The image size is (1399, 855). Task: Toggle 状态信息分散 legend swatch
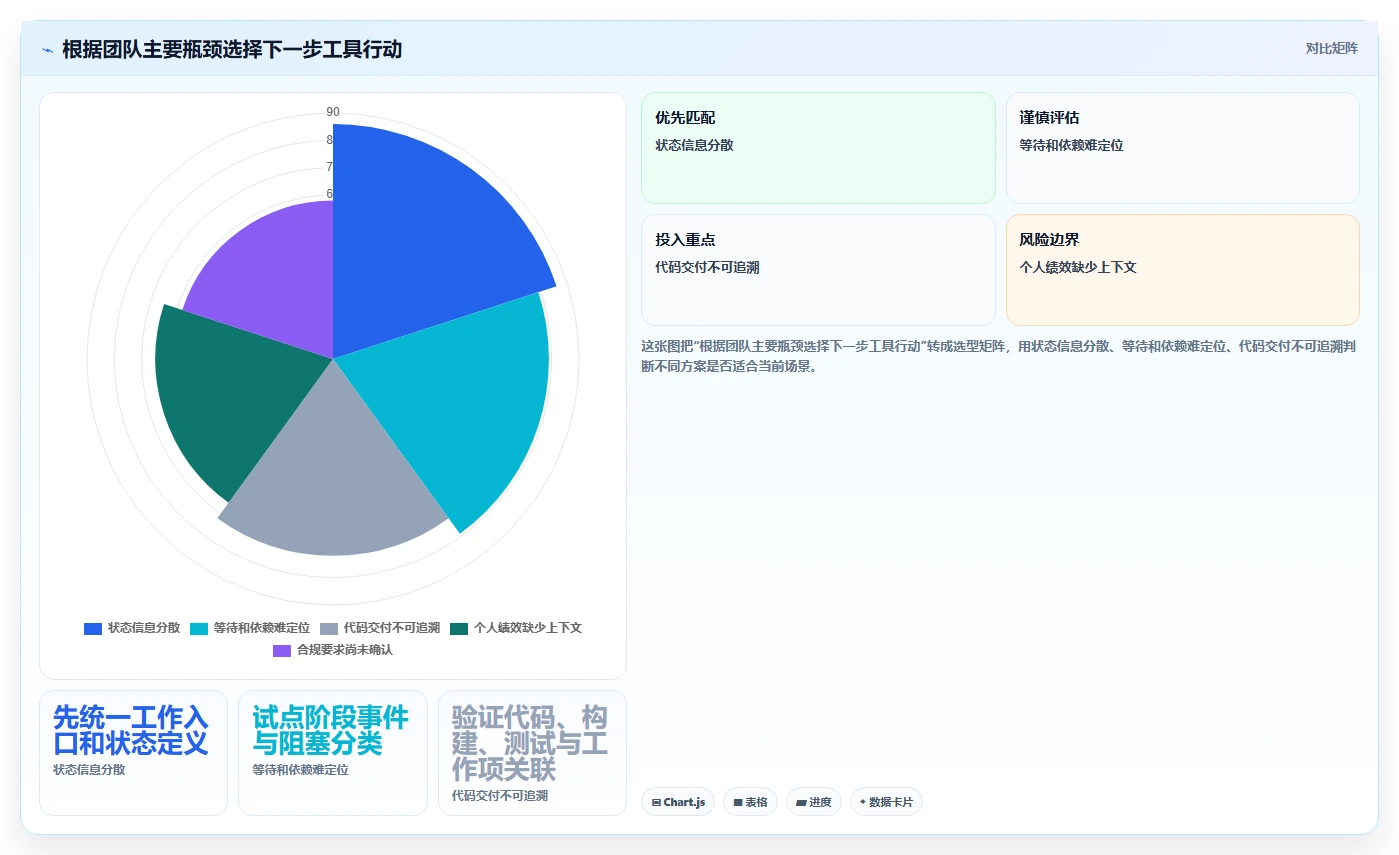[x=93, y=628]
